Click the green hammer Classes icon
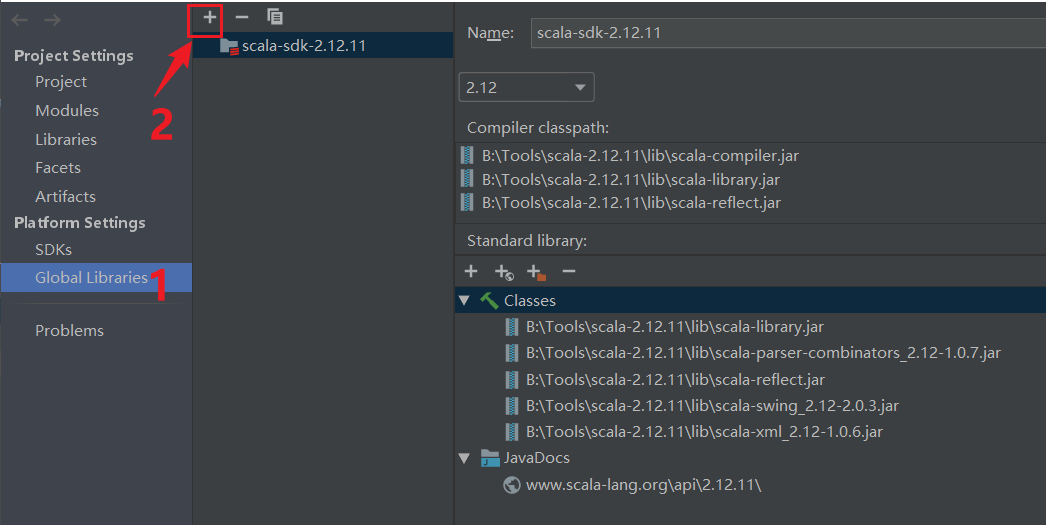 point(489,301)
